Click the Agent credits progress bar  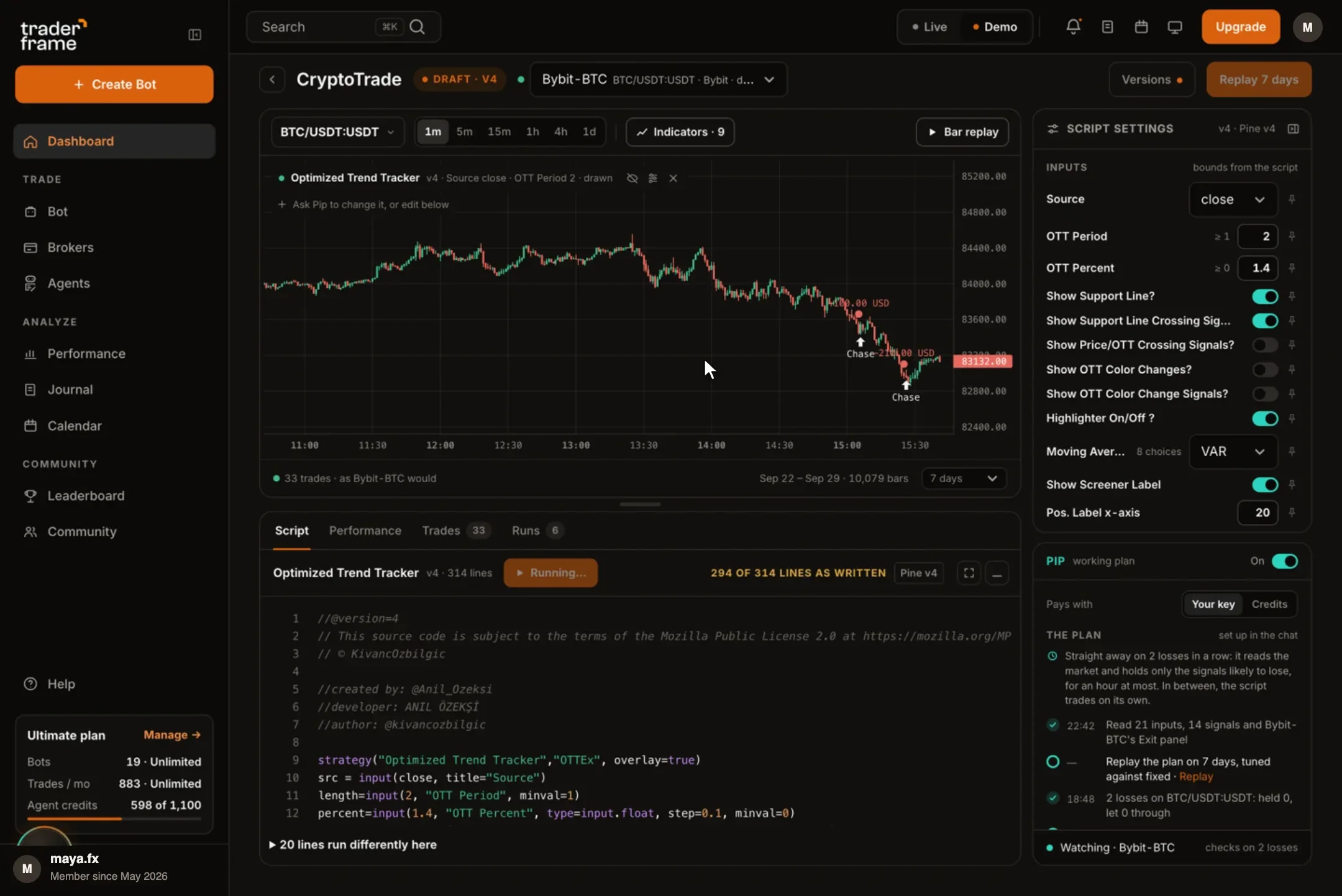click(114, 819)
